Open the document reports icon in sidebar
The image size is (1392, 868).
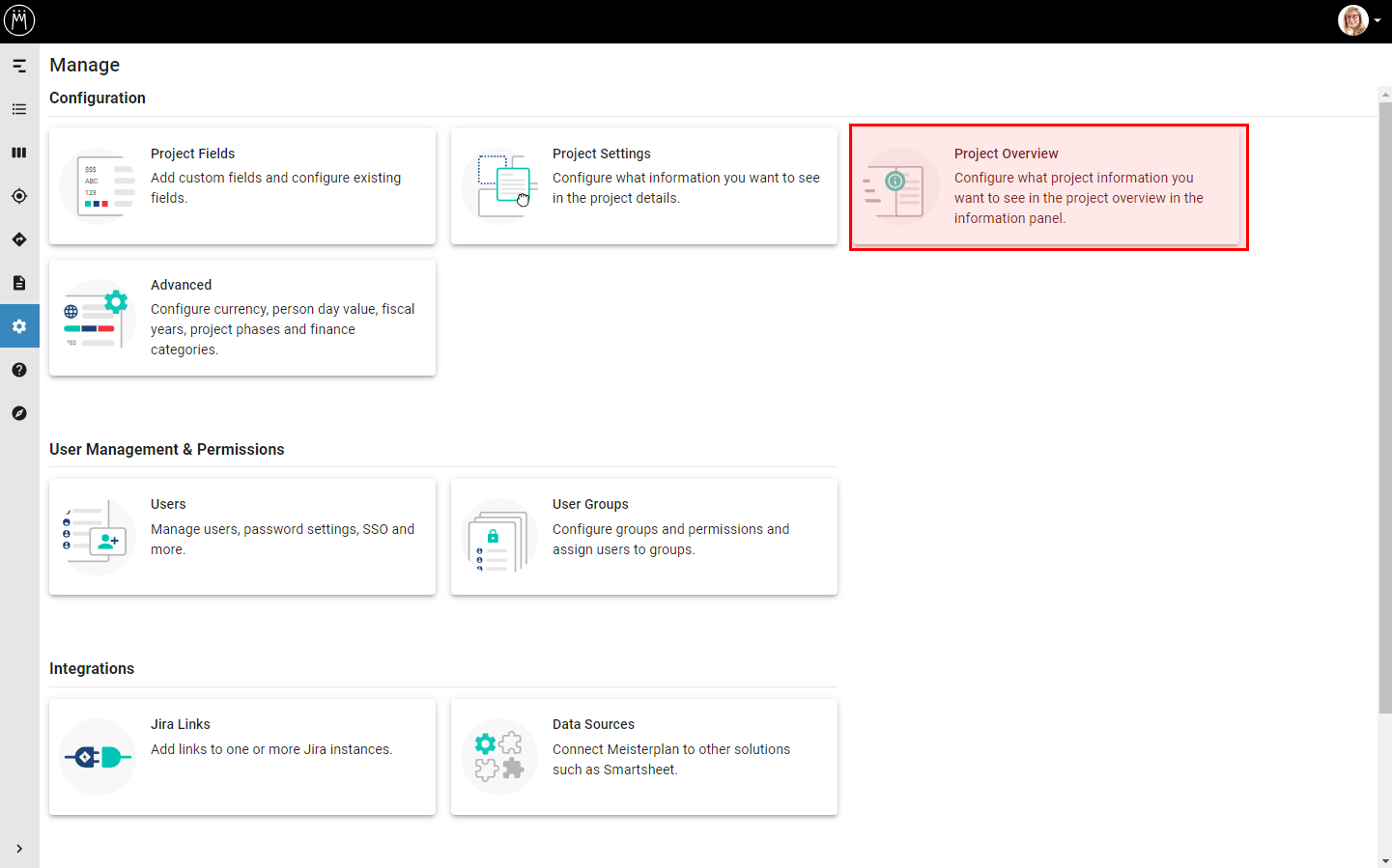(19, 283)
